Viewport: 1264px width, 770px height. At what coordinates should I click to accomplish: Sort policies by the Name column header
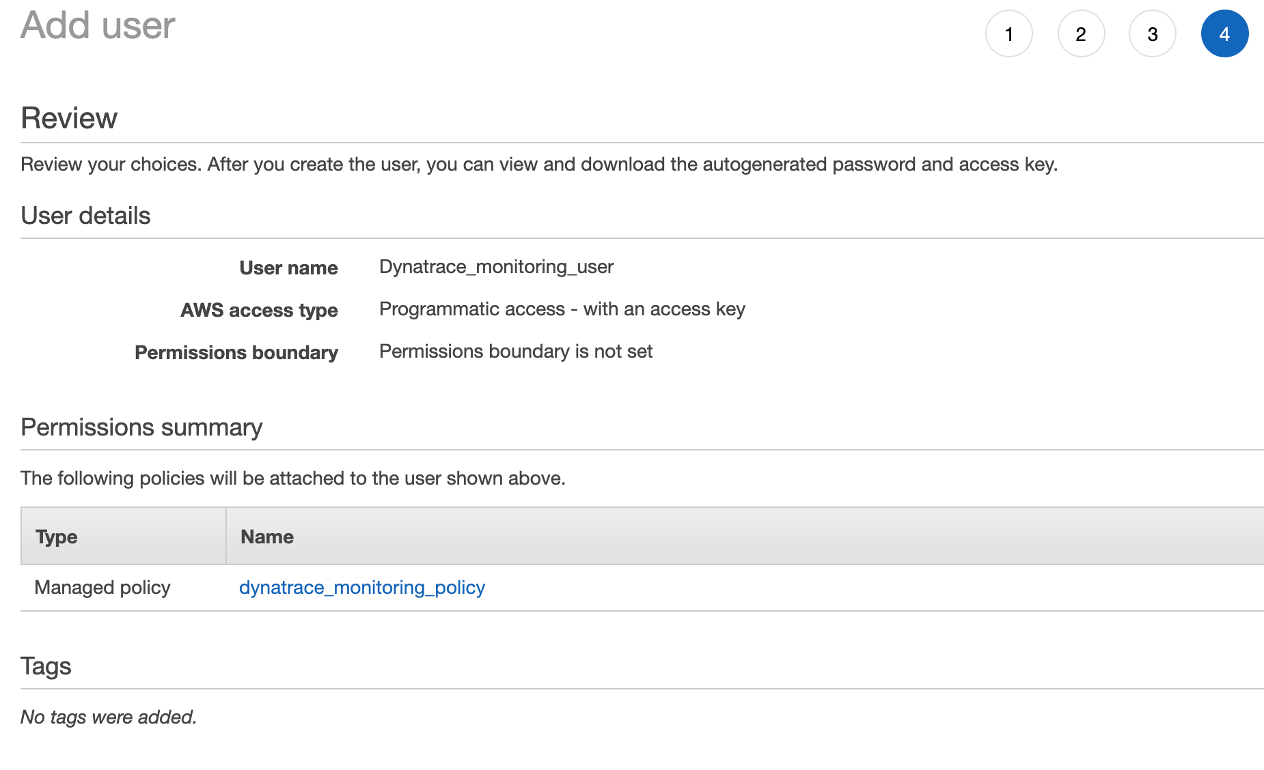pyautogui.click(x=267, y=536)
